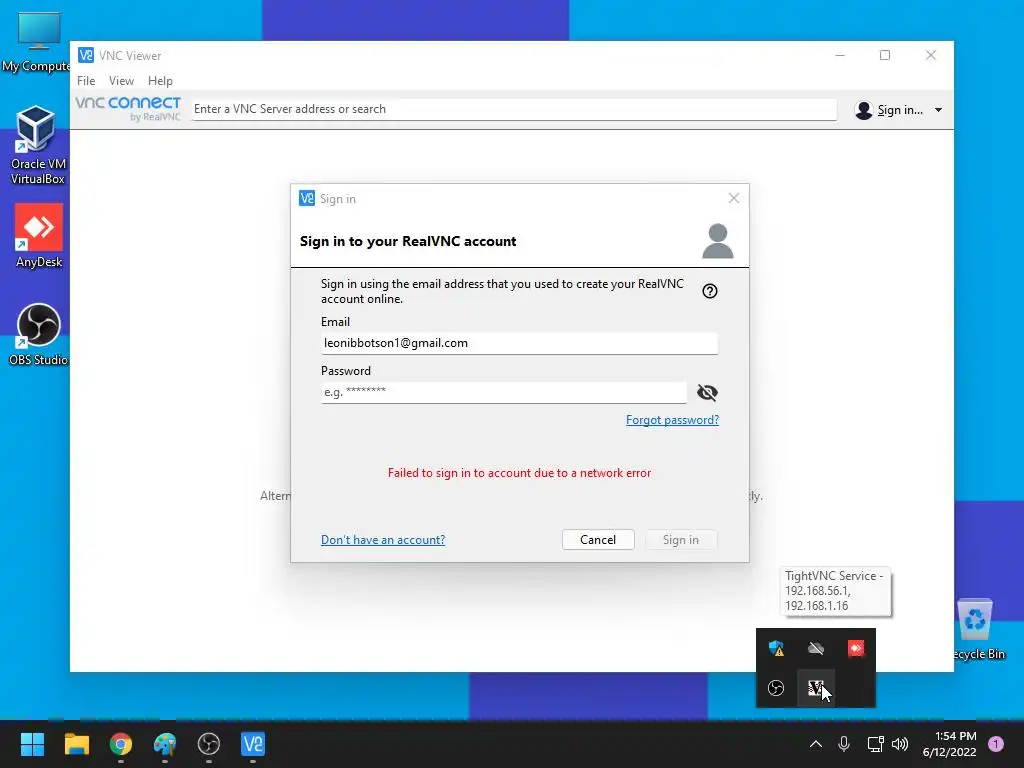
Task: Expand the Sign in... dropdown arrow
Action: tap(938, 110)
